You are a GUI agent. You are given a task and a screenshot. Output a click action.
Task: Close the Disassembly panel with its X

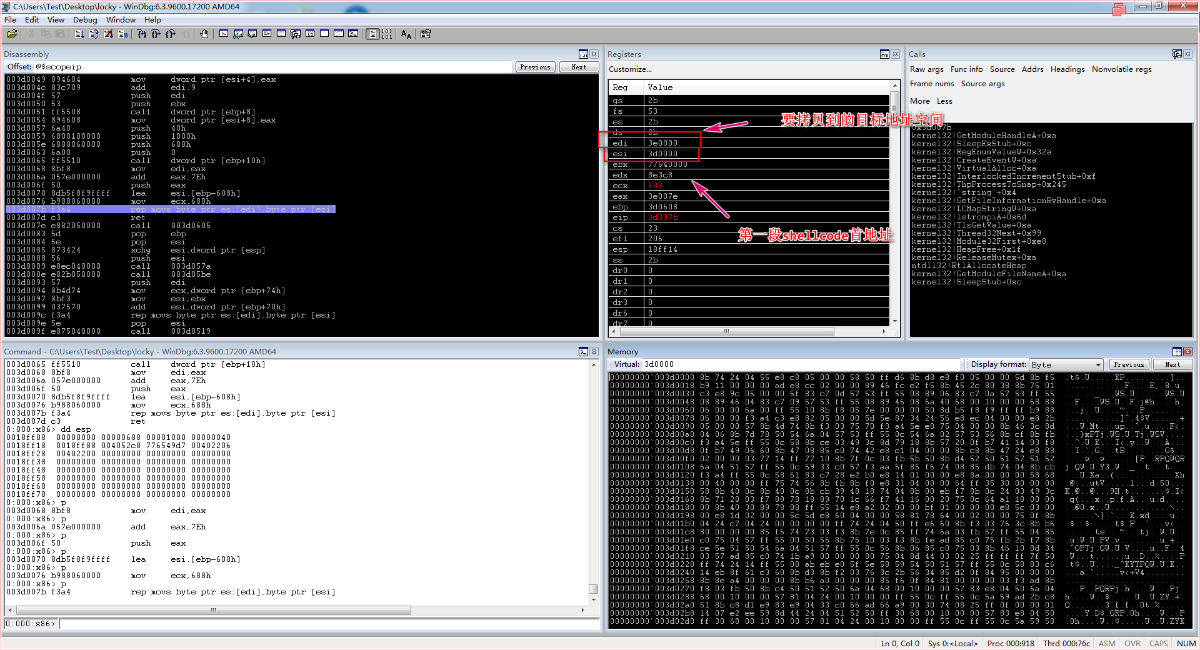click(594, 54)
